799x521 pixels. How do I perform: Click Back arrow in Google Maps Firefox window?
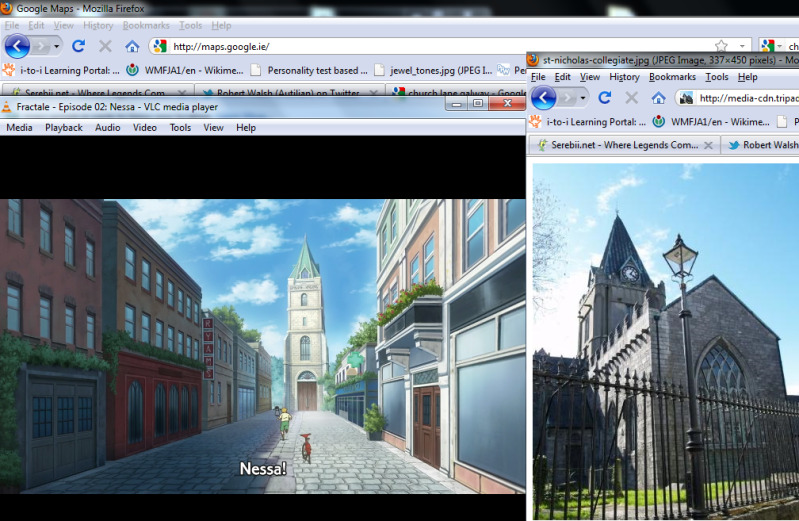pos(17,46)
